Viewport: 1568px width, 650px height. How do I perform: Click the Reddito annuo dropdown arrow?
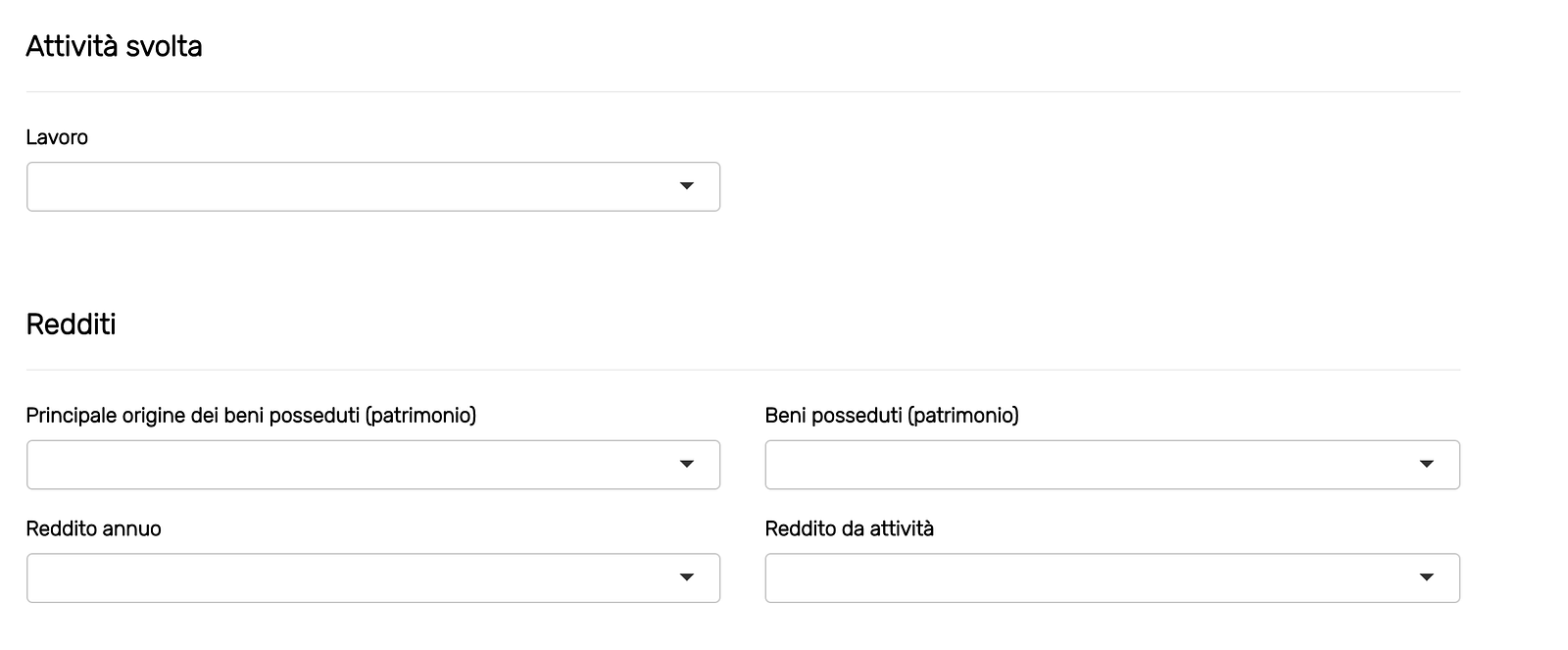coord(687,577)
